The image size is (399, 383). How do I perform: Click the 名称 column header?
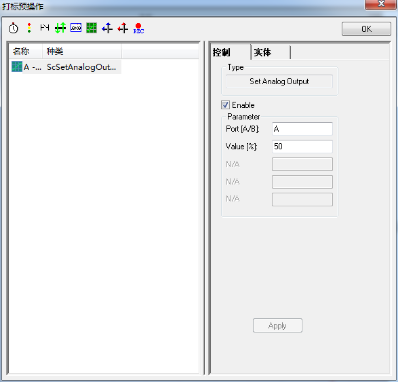(26, 51)
